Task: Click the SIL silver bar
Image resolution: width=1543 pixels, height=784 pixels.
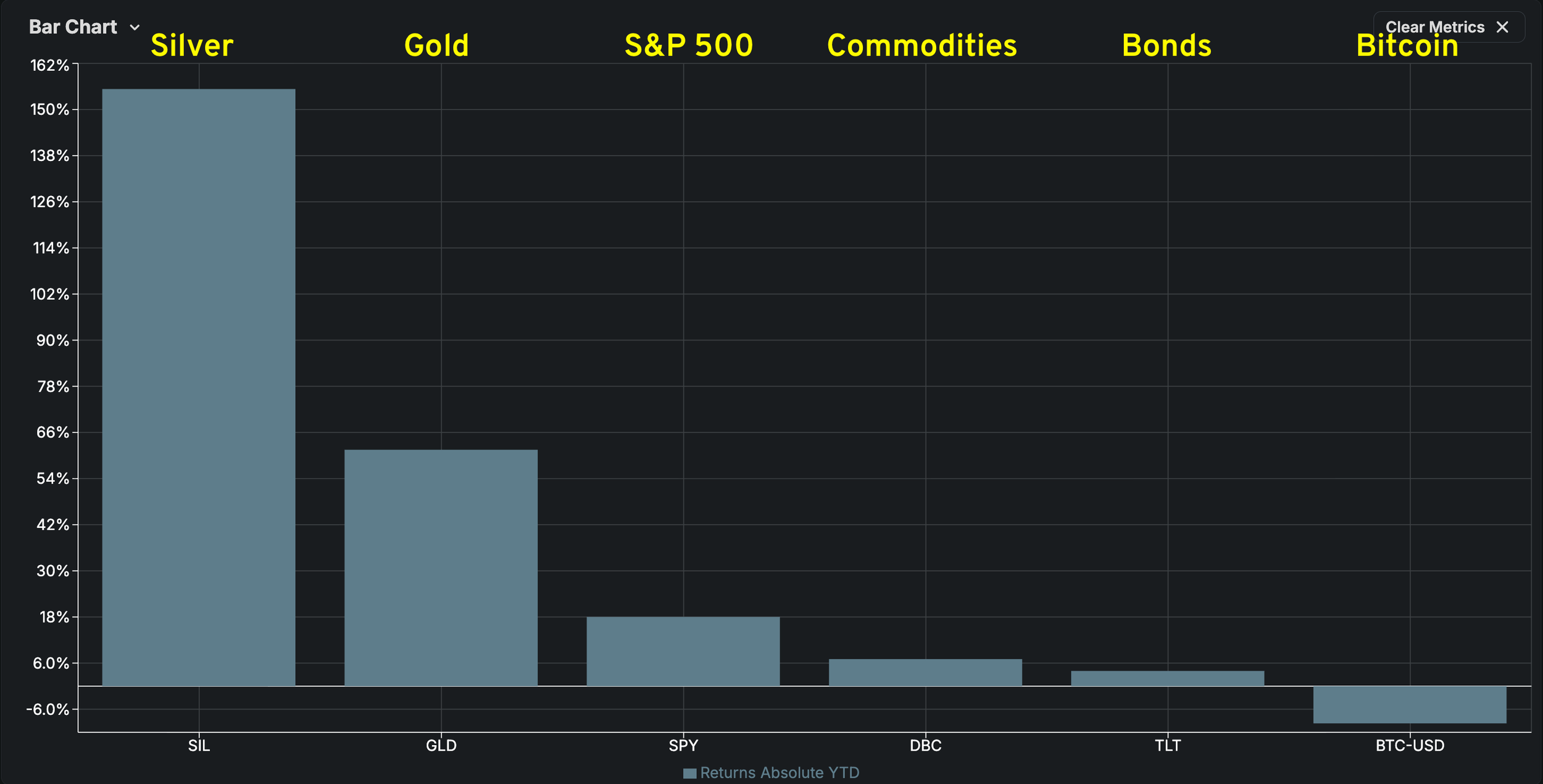Action: 199,387
